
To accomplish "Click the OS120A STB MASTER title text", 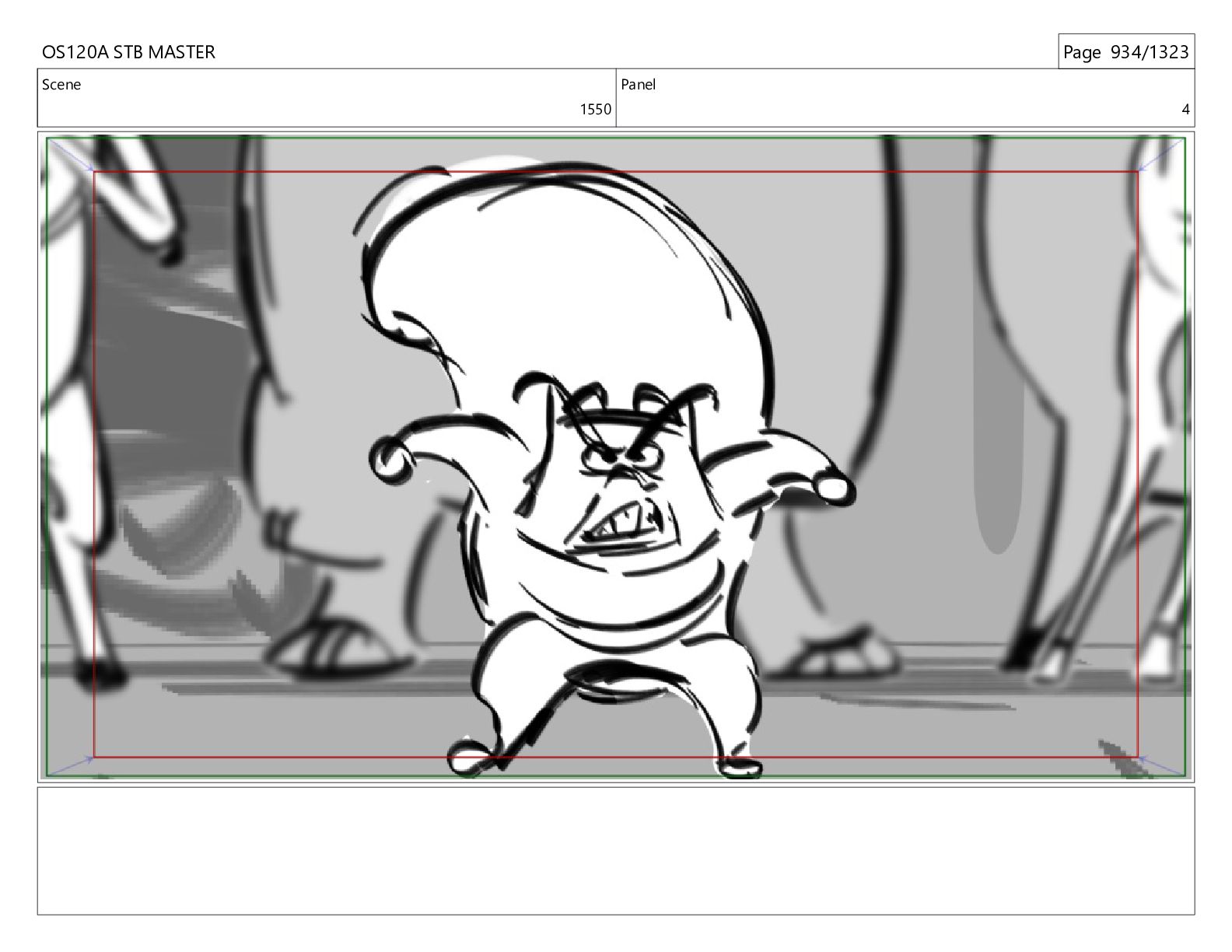I will pos(128,52).
